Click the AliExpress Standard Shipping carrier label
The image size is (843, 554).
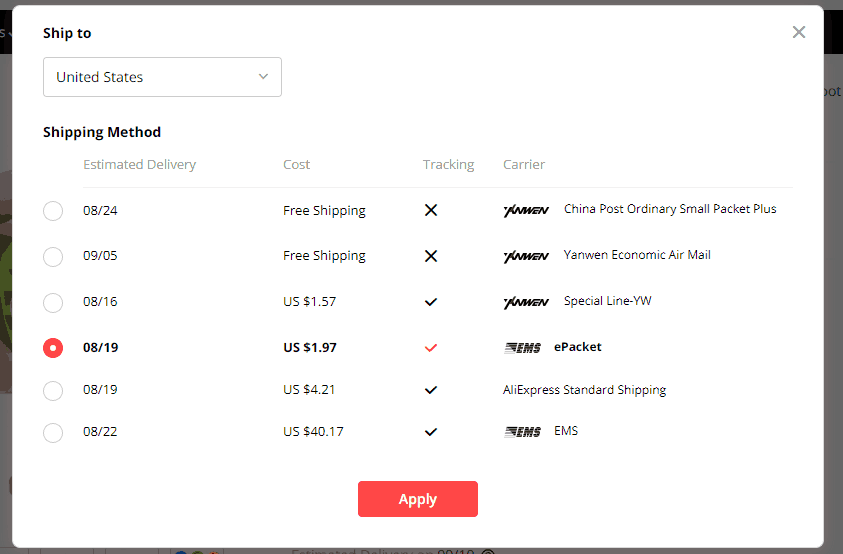[x=584, y=390]
